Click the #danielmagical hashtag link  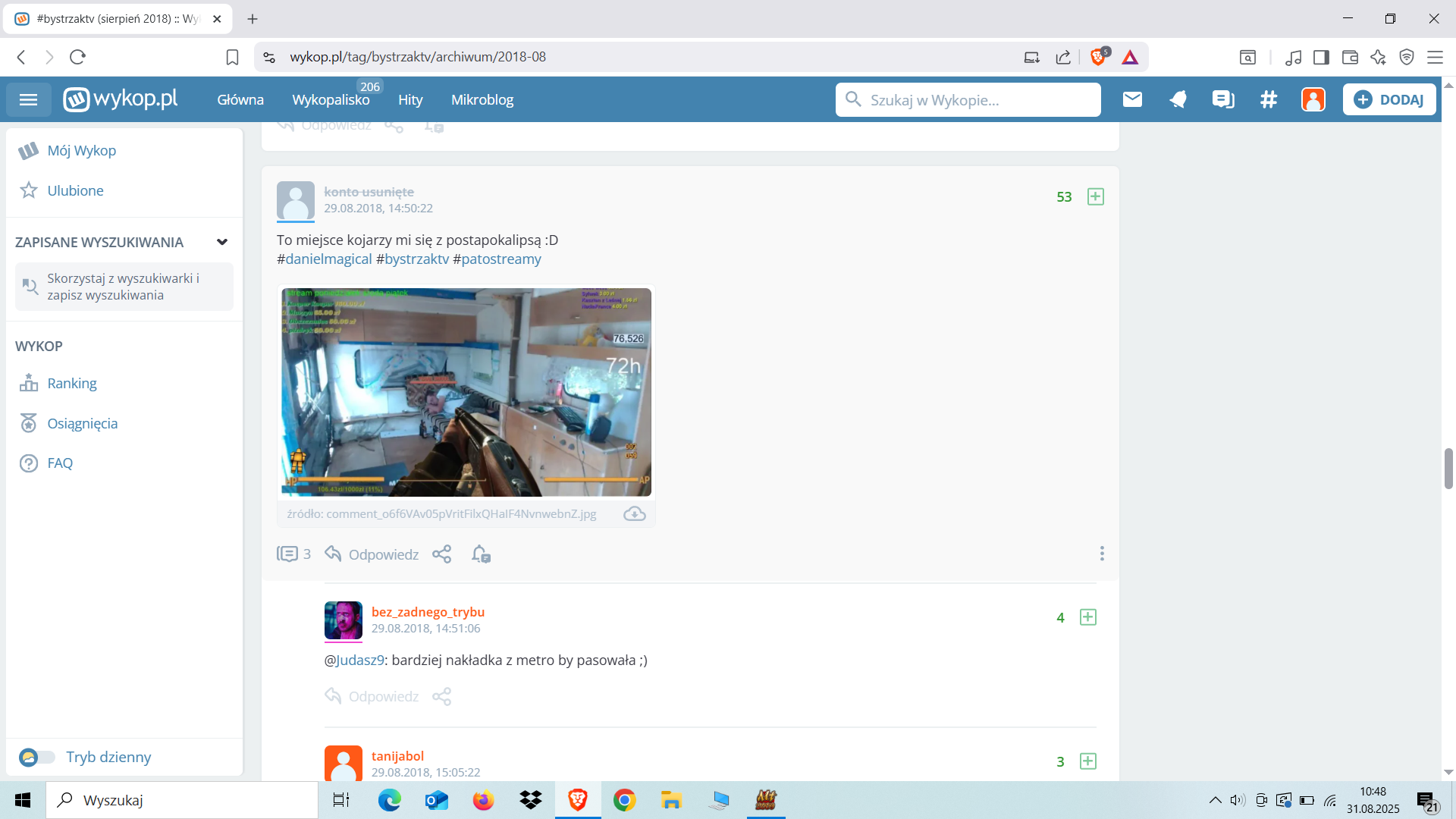click(x=328, y=259)
